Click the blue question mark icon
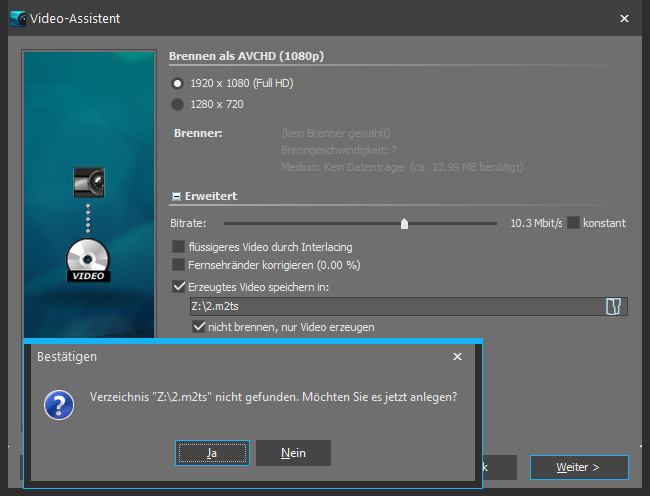650x496 pixels. (57, 404)
